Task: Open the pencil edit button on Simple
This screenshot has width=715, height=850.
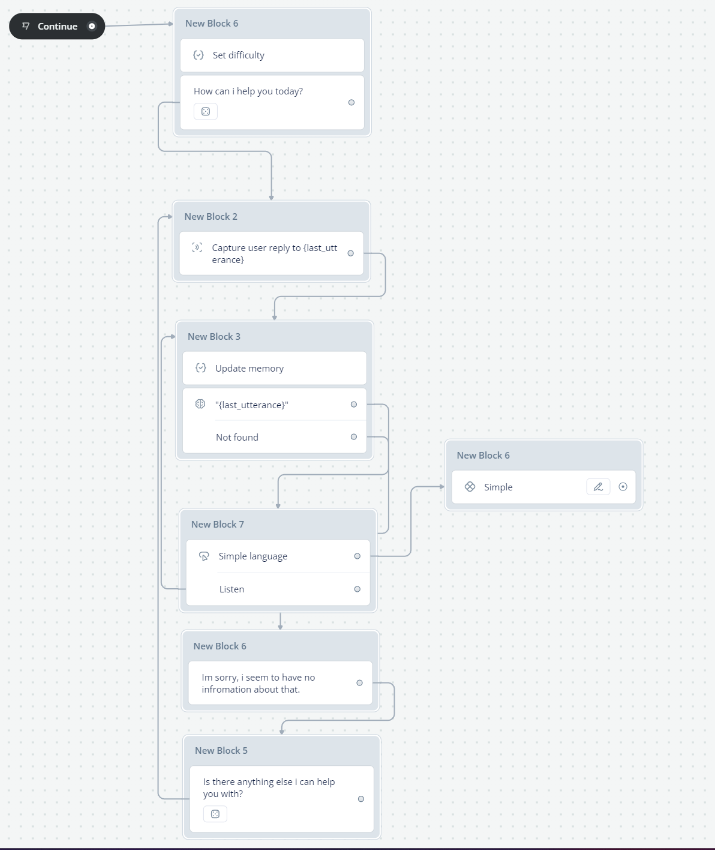Action: tap(598, 487)
